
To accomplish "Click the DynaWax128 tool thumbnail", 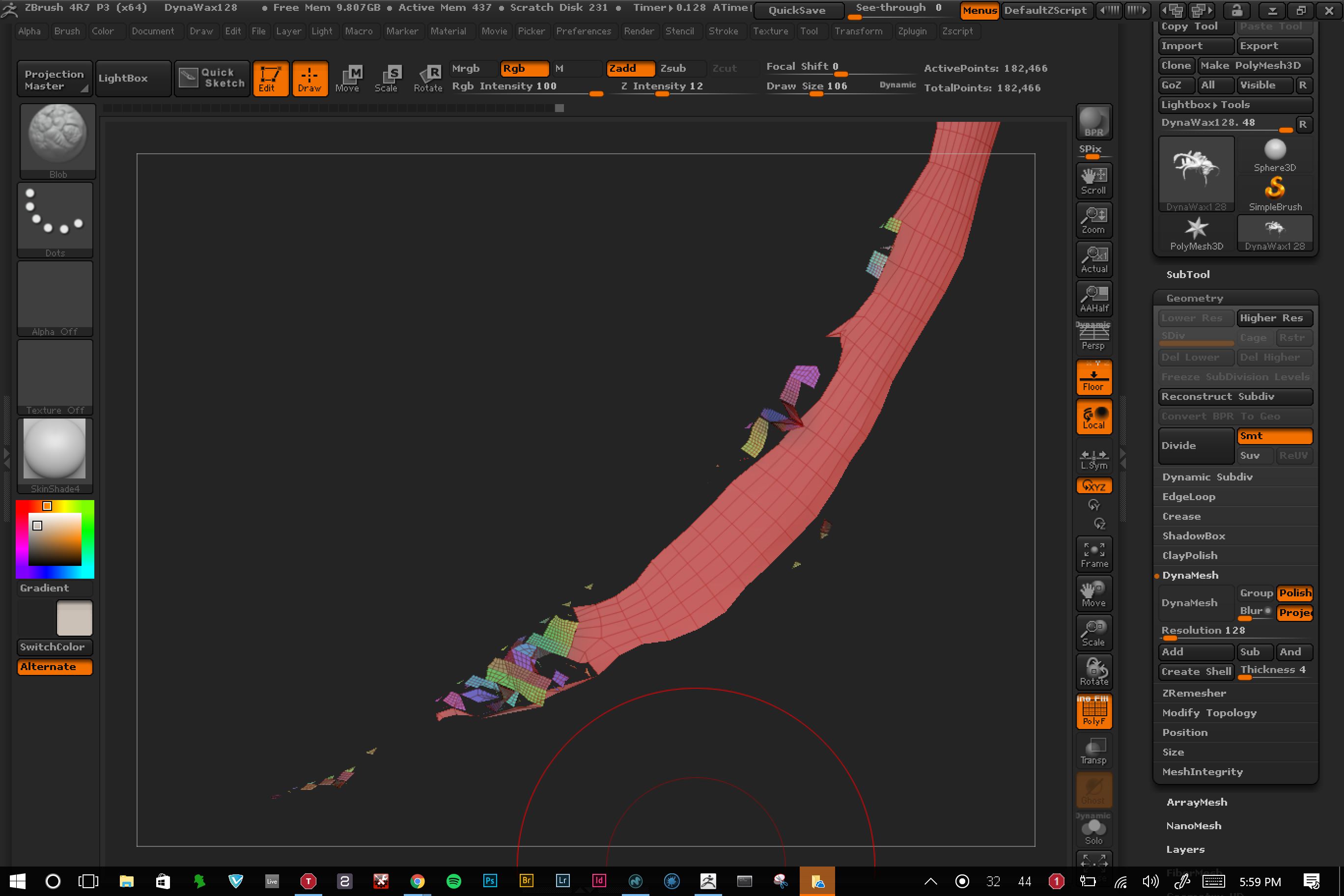I will click(x=1197, y=174).
